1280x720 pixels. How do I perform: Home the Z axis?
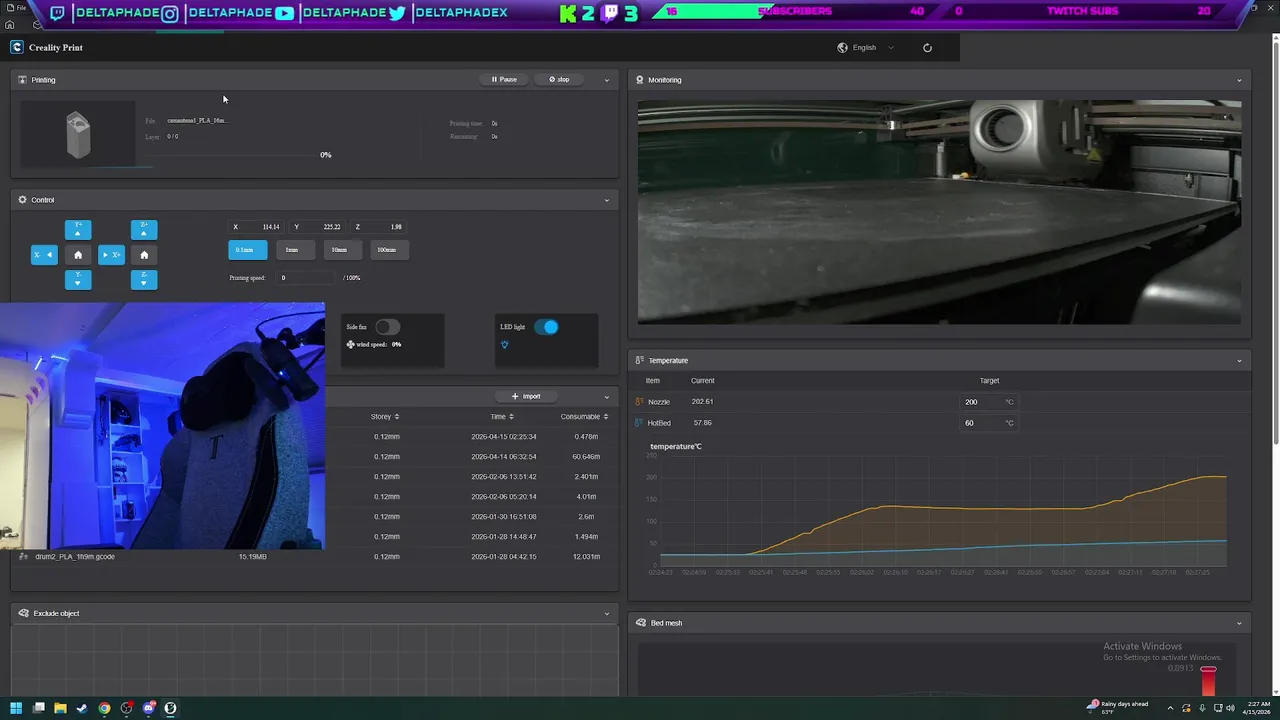click(x=144, y=255)
